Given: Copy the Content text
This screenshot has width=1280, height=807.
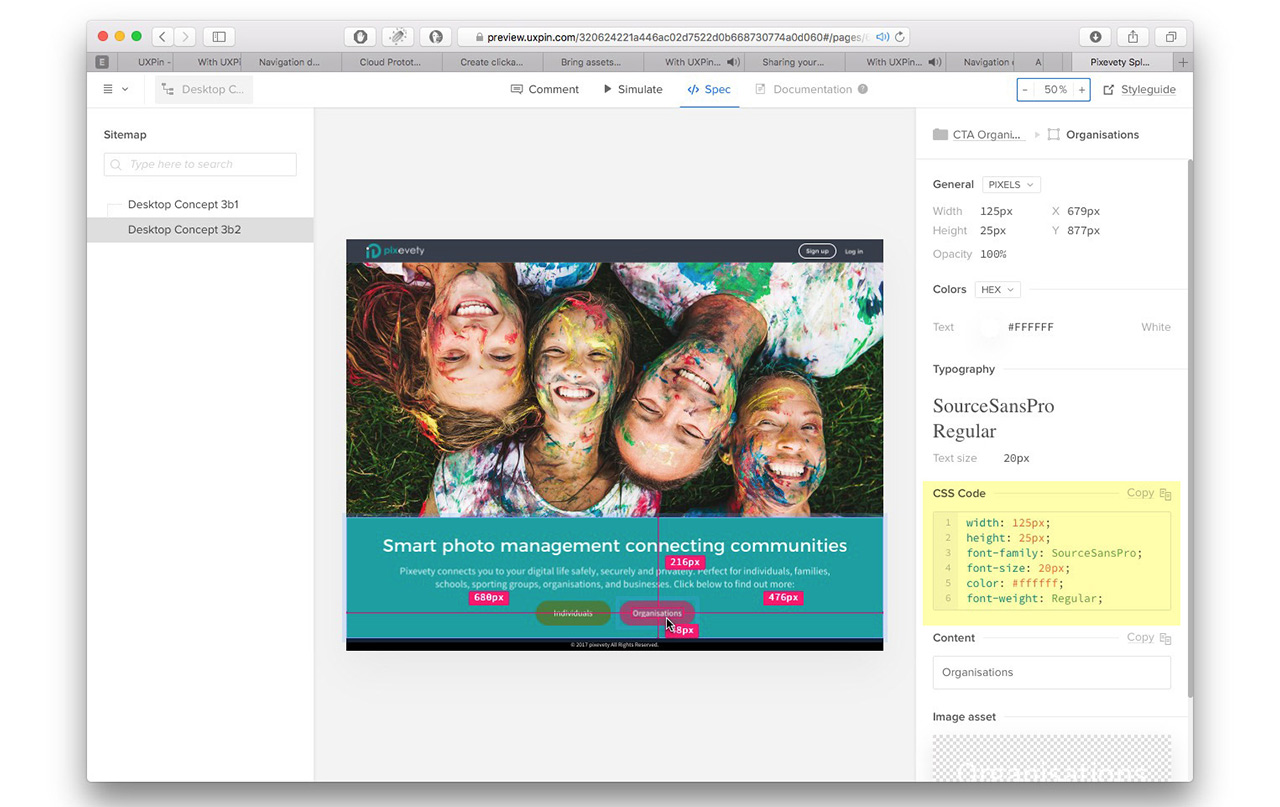Looking at the screenshot, I should point(1148,637).
